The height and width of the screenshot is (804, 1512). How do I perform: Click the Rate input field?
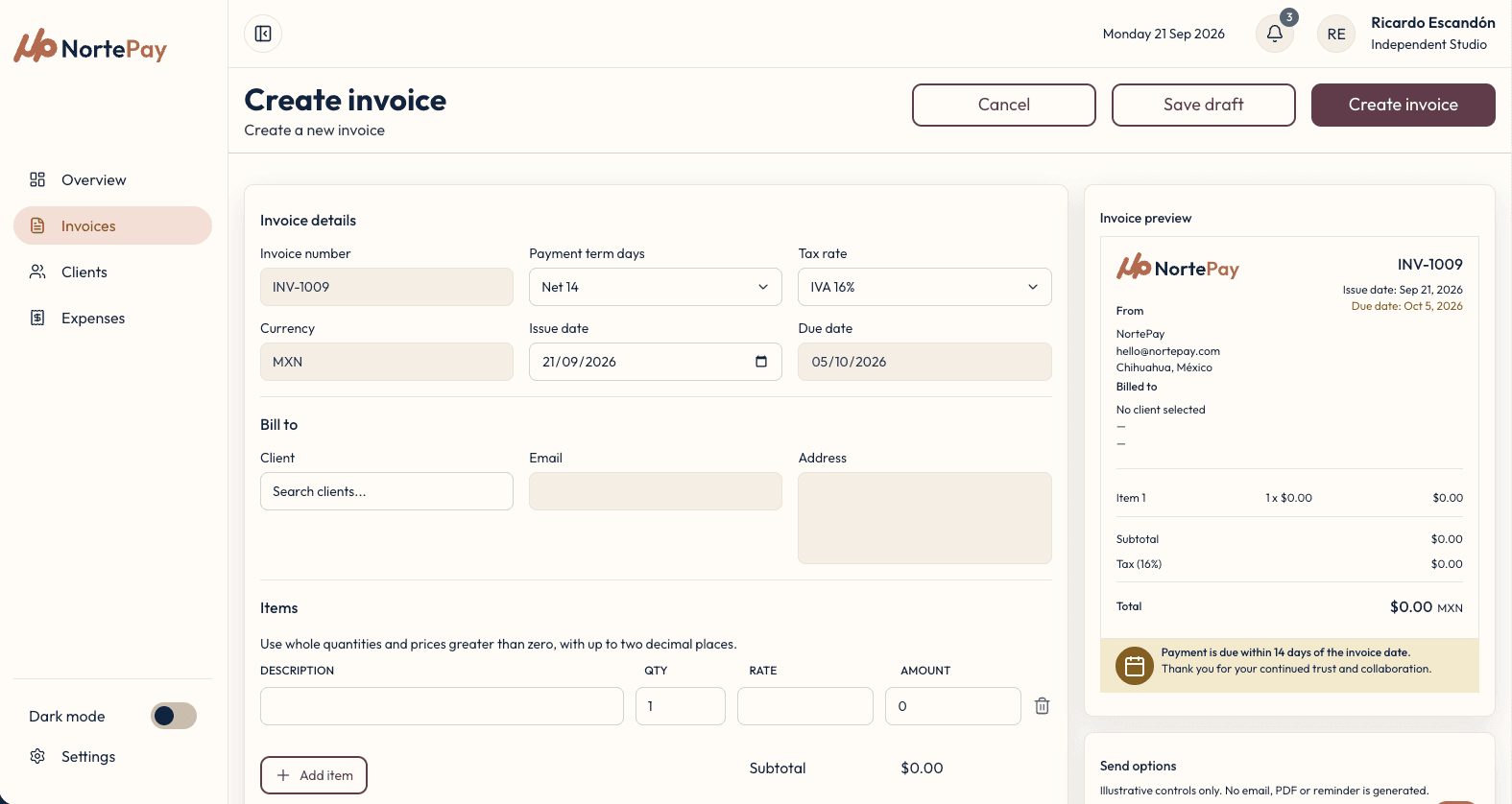pyautogui.click(x=805, y=706)
